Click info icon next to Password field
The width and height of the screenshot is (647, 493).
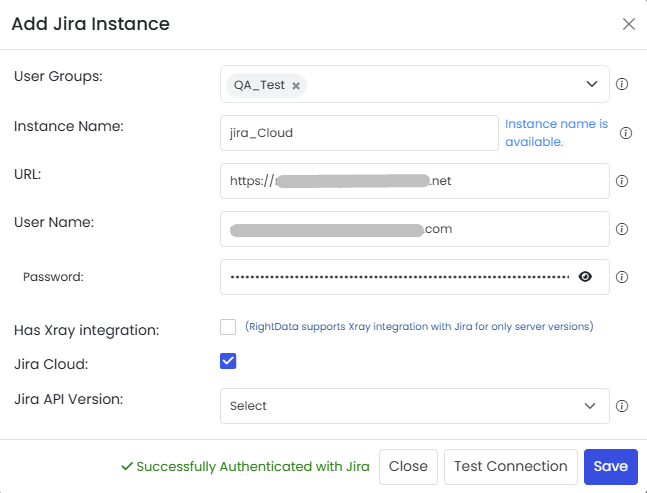click(622, 277)
